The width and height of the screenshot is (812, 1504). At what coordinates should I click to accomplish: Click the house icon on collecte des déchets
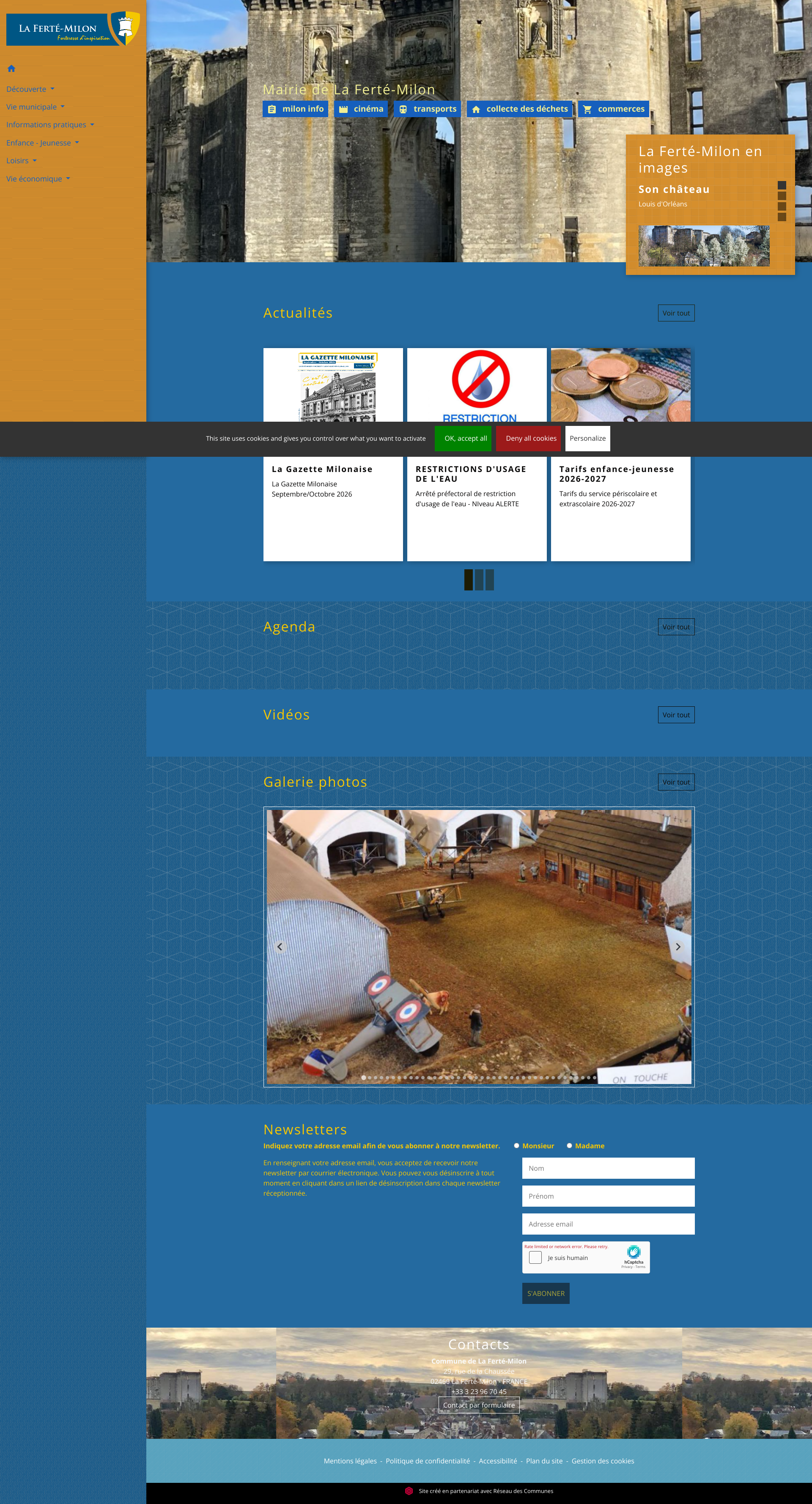[476, 109]
